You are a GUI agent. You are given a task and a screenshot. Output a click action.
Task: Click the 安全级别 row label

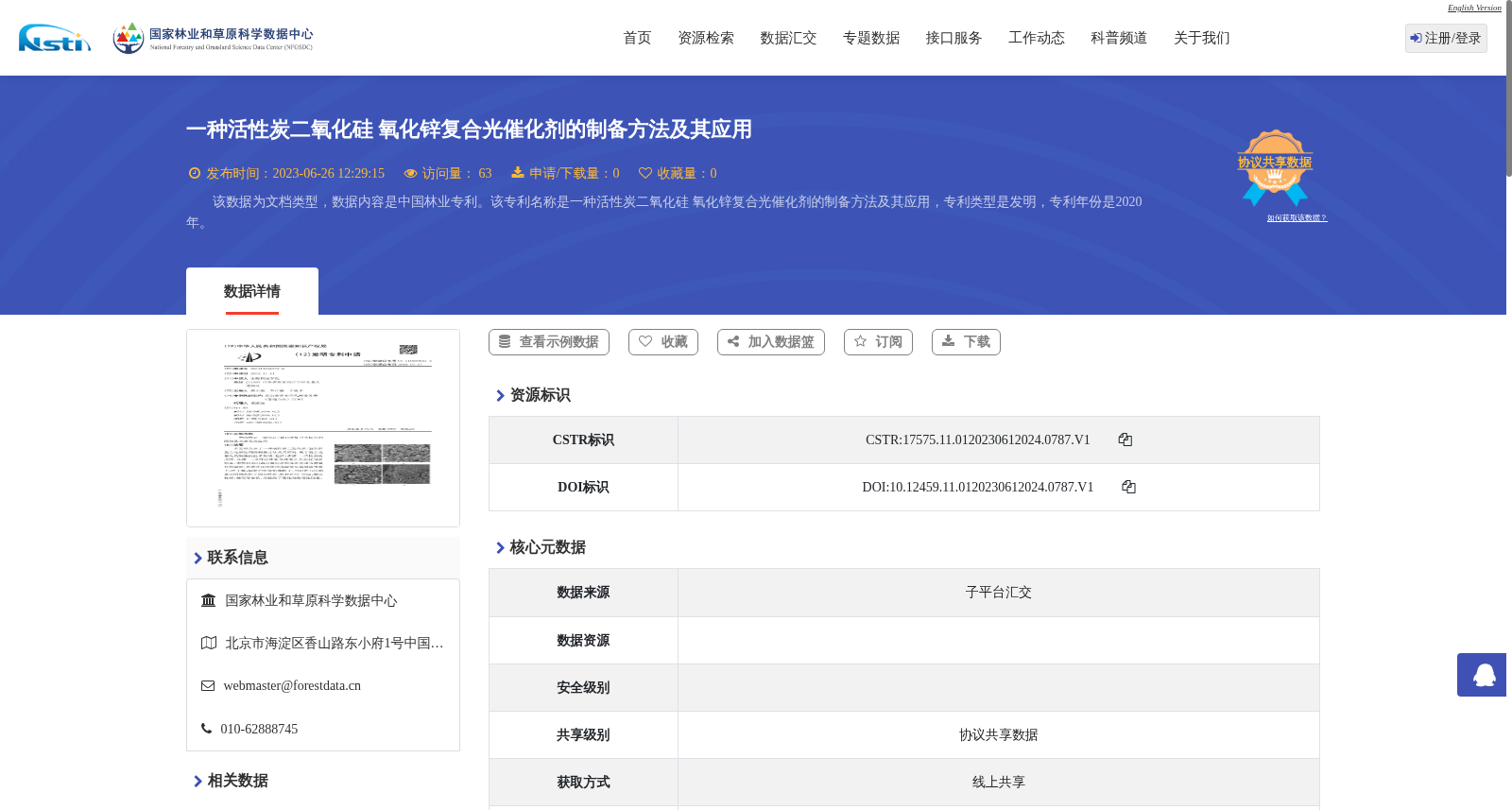pos(583,688)
